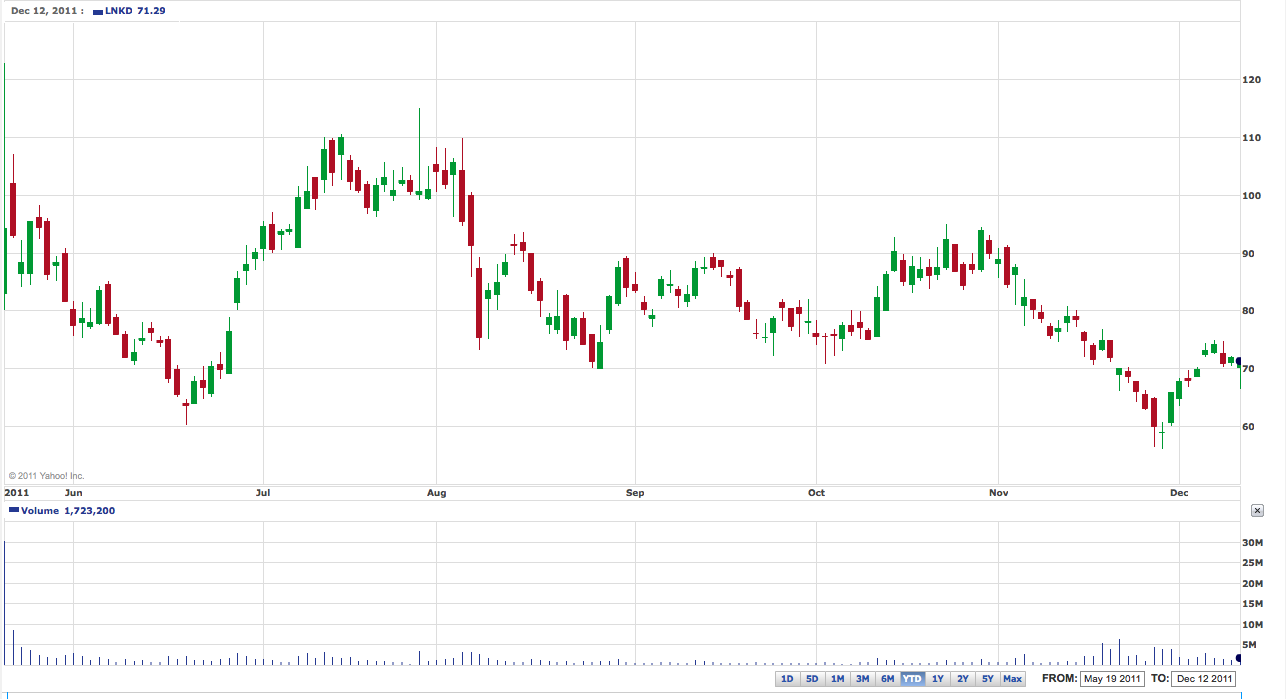Click the current volume dot marker
Image resolution: width=1286 pixels, height=699 pixels.
coord(1238,658)
